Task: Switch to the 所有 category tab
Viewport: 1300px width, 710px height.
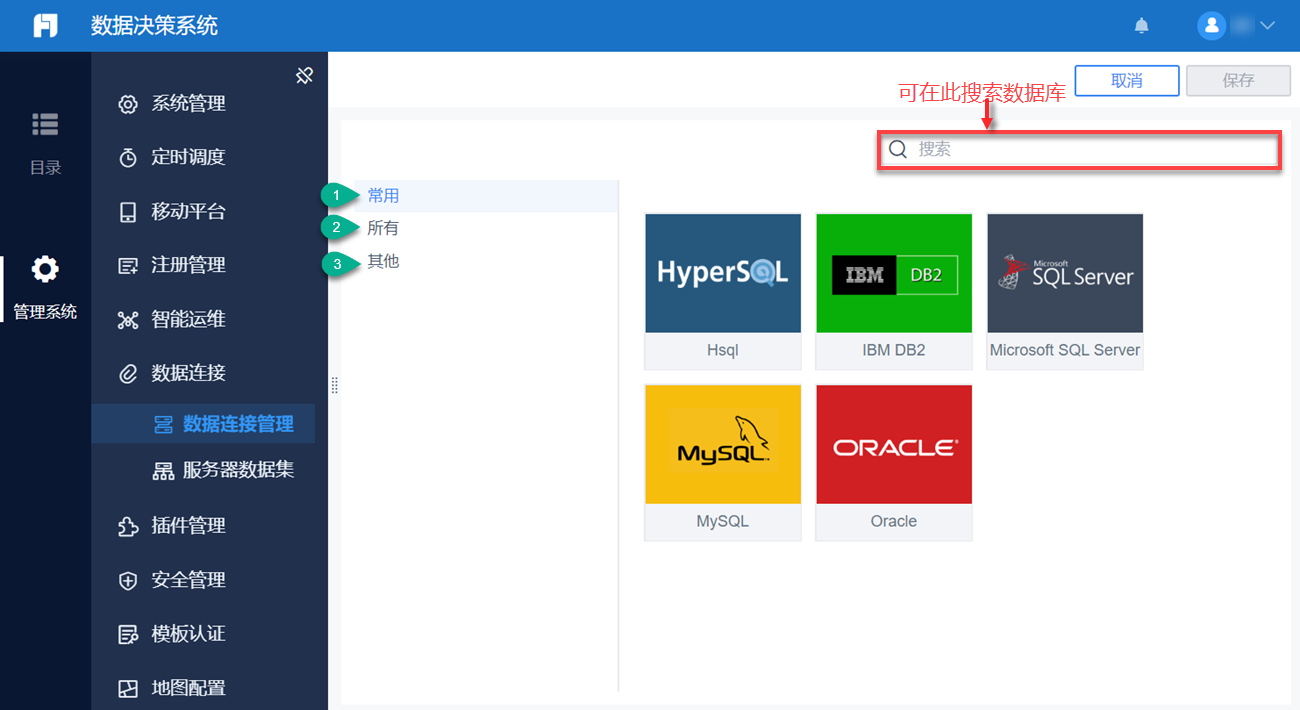Action: point(383,228)
